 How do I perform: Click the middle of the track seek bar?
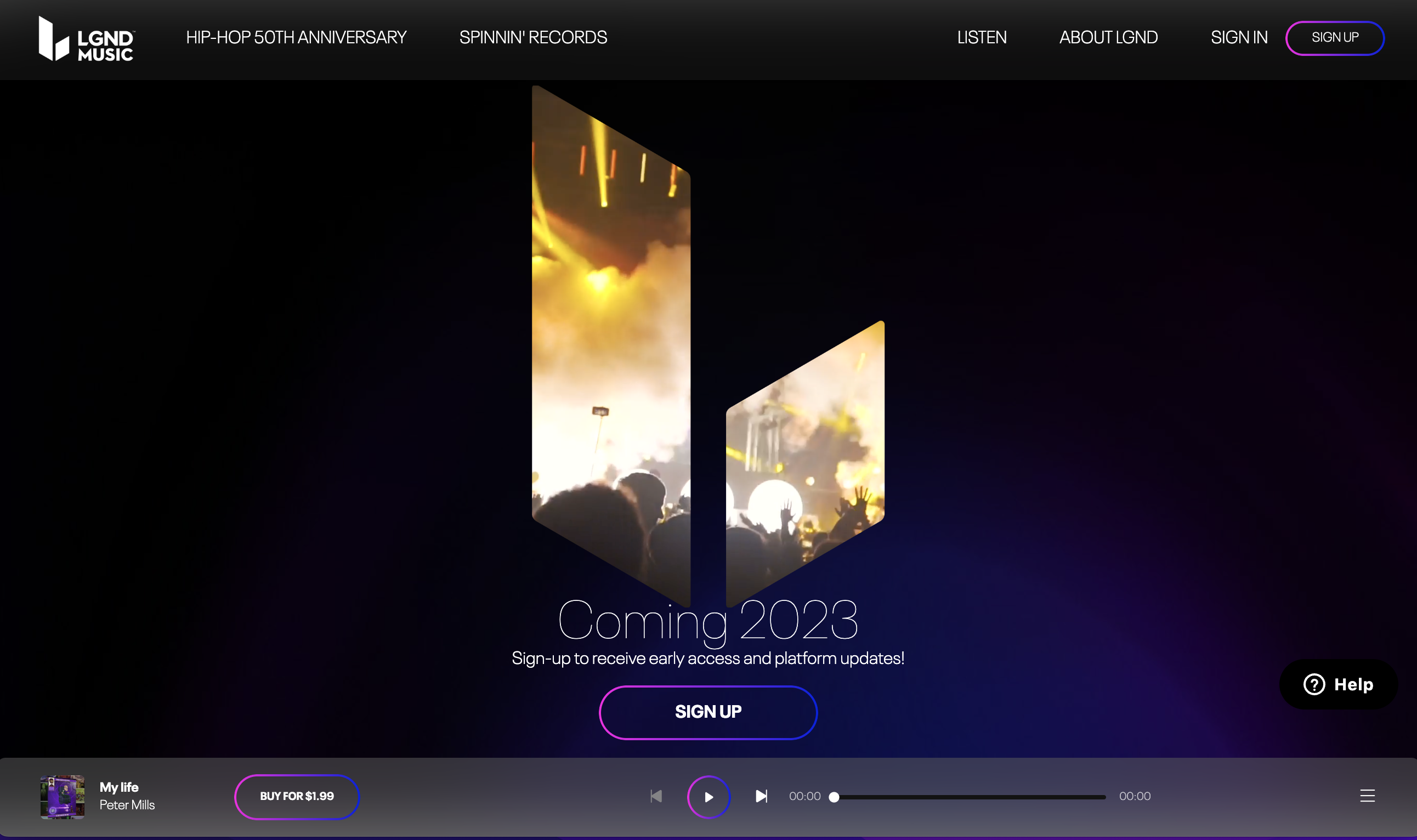[x=969, y=797]
